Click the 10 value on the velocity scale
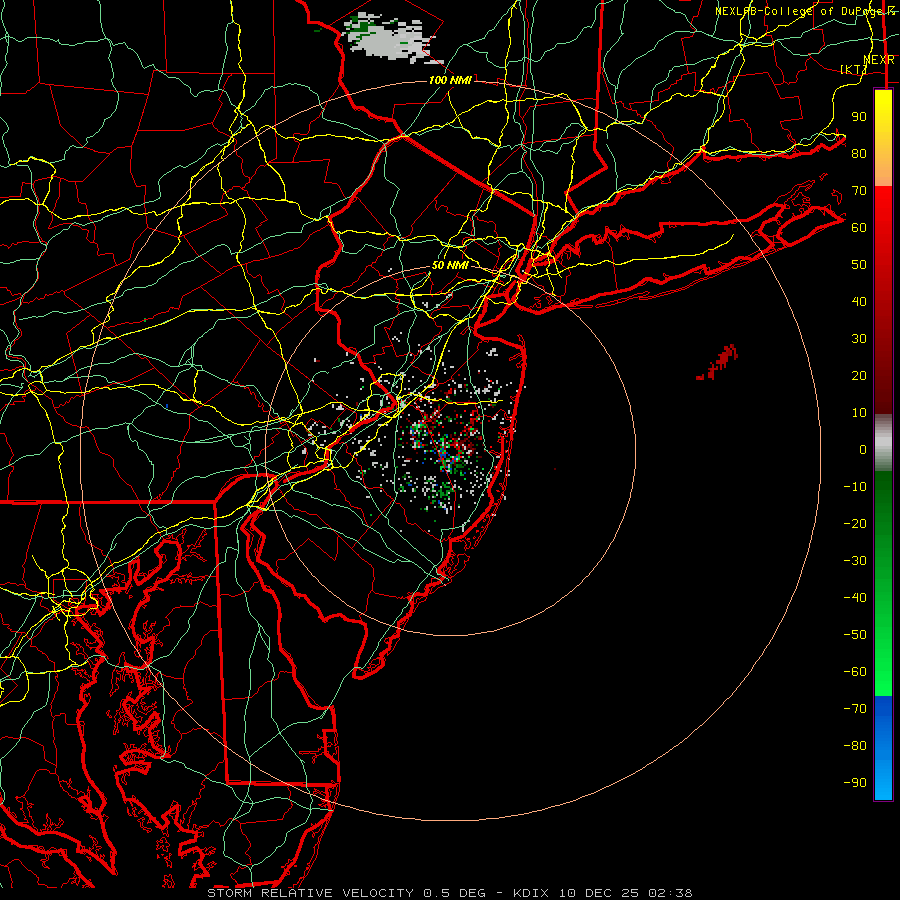 859,413
